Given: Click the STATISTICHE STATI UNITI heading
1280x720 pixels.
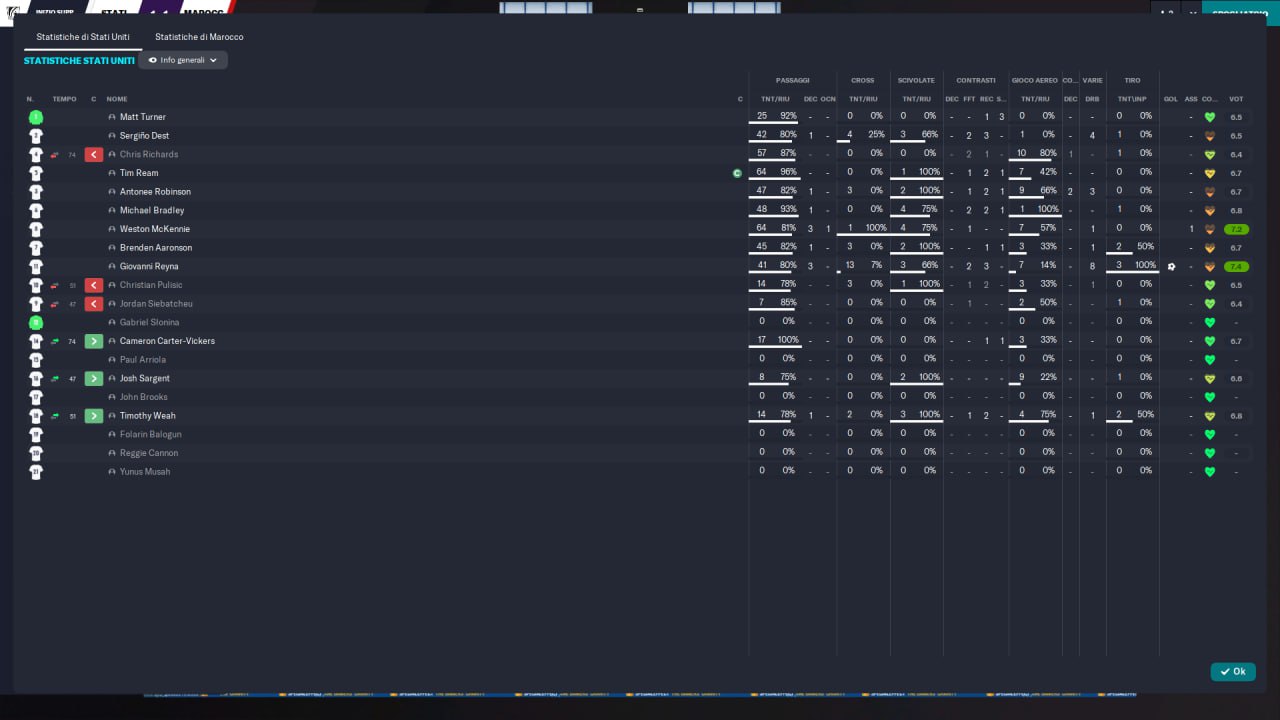Looking at the screenshot, I should (79, 61).
